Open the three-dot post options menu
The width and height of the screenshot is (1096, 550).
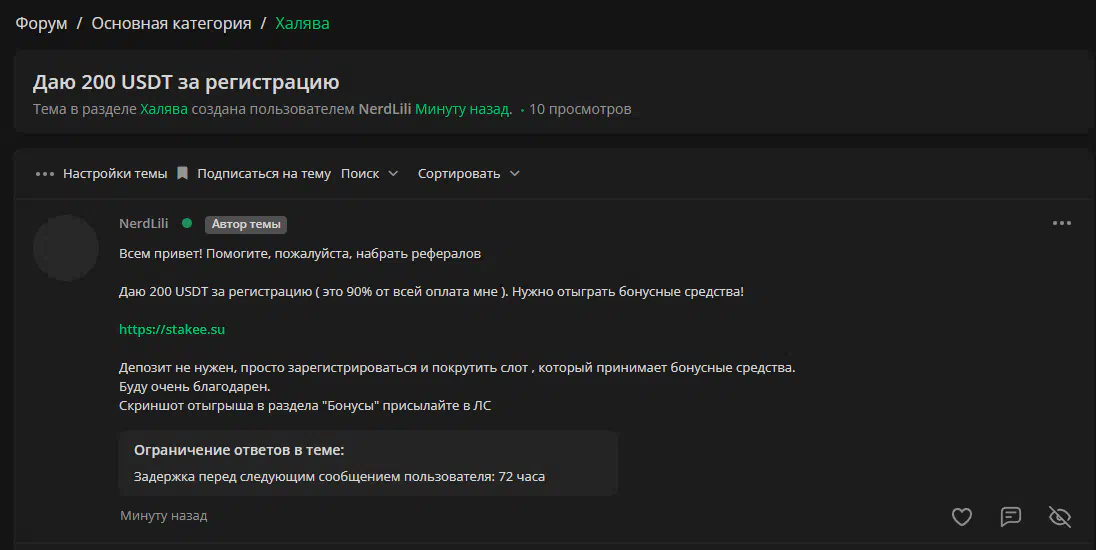click(x=1062, y=223)
